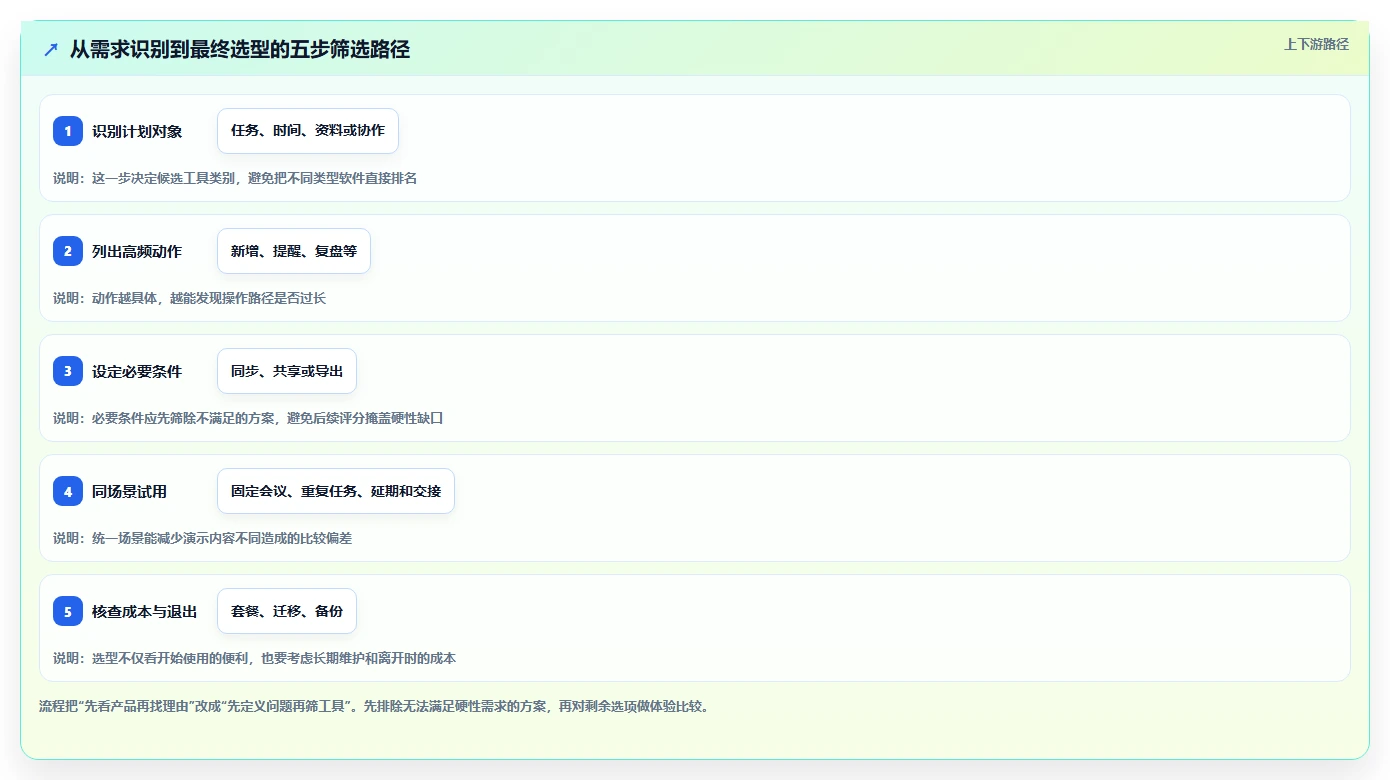Click step number 5 badge
The width and height of the screenshot is (1390, 780).
[x=68, y=611]
